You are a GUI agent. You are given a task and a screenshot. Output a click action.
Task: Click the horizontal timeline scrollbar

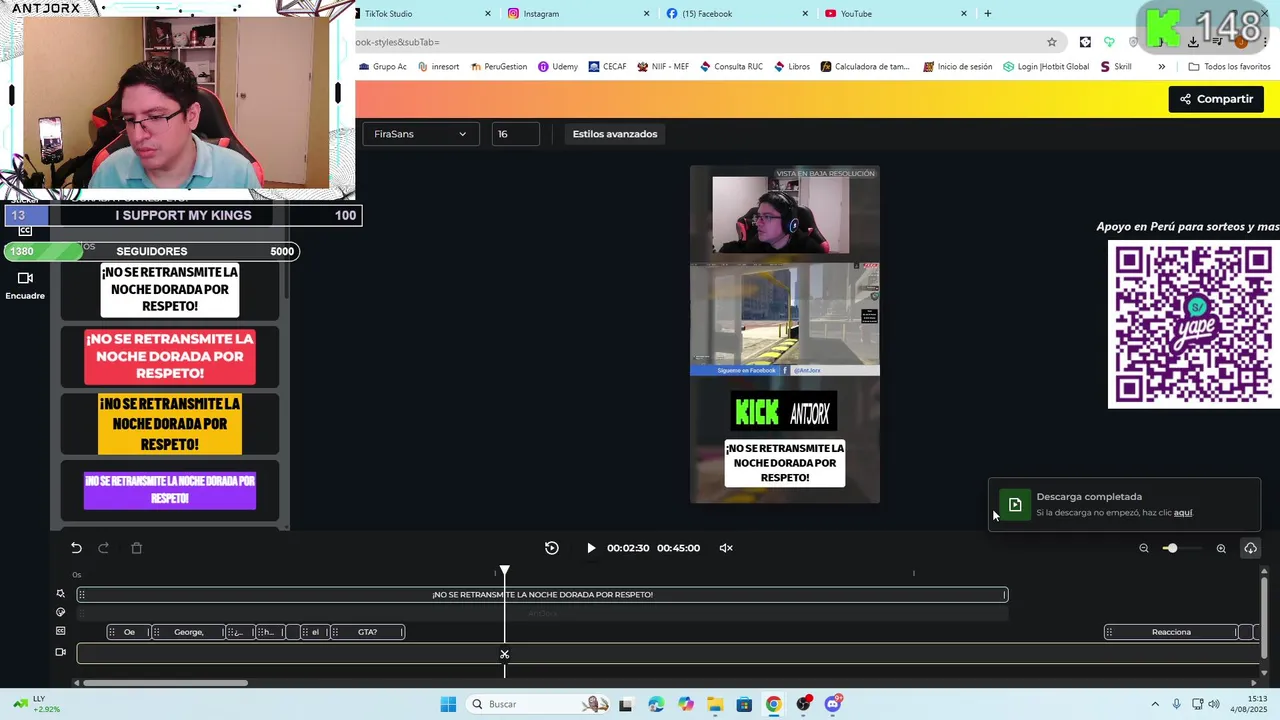[165, 683]
